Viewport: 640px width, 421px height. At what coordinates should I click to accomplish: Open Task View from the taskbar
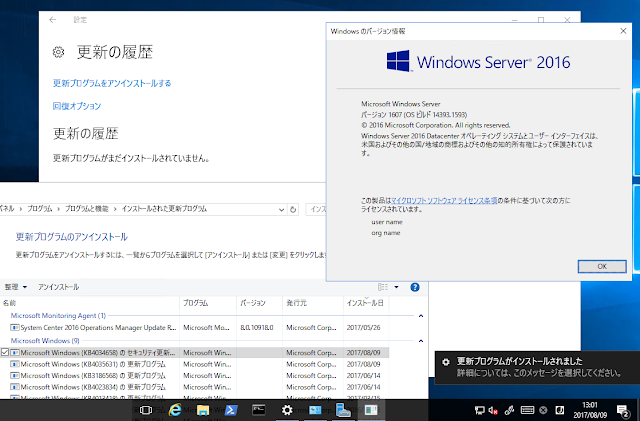point(146,410)
